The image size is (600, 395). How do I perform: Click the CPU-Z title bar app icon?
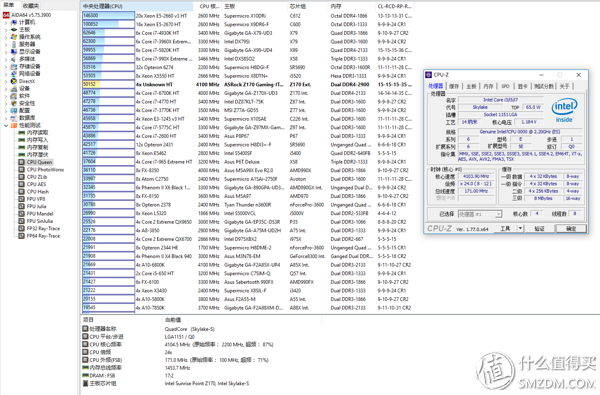coord(429,75)
